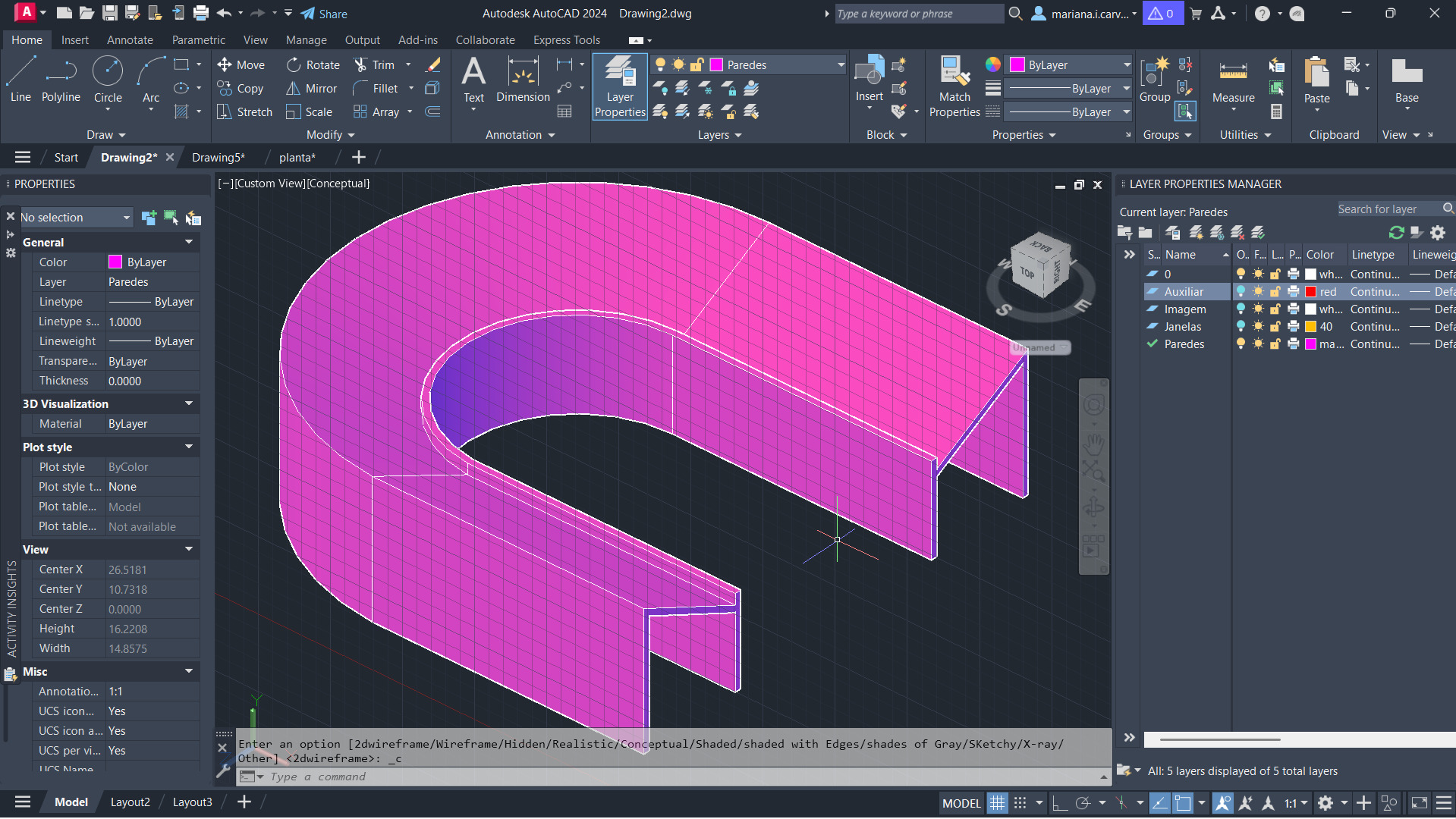Collapse the 3D Visualization section

point(189,403)
